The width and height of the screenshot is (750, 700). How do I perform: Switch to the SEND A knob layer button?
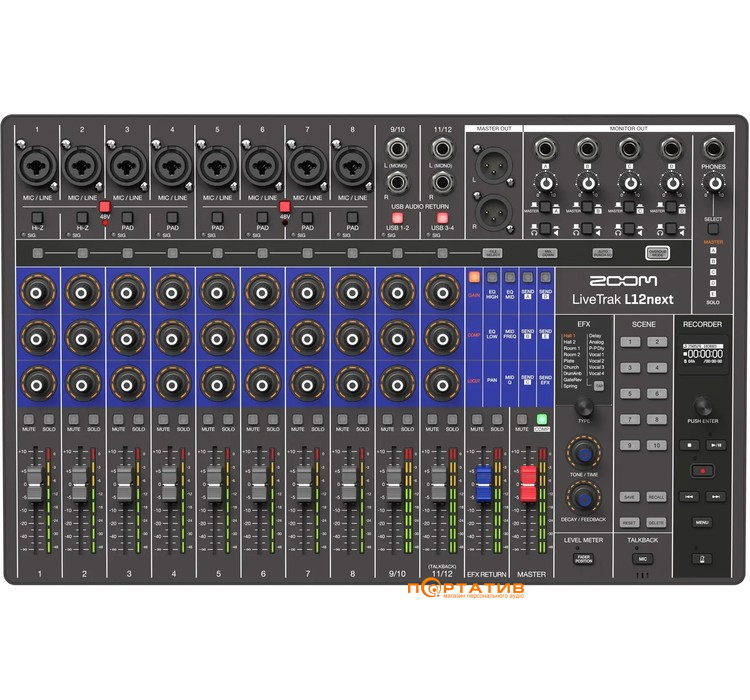528,277
